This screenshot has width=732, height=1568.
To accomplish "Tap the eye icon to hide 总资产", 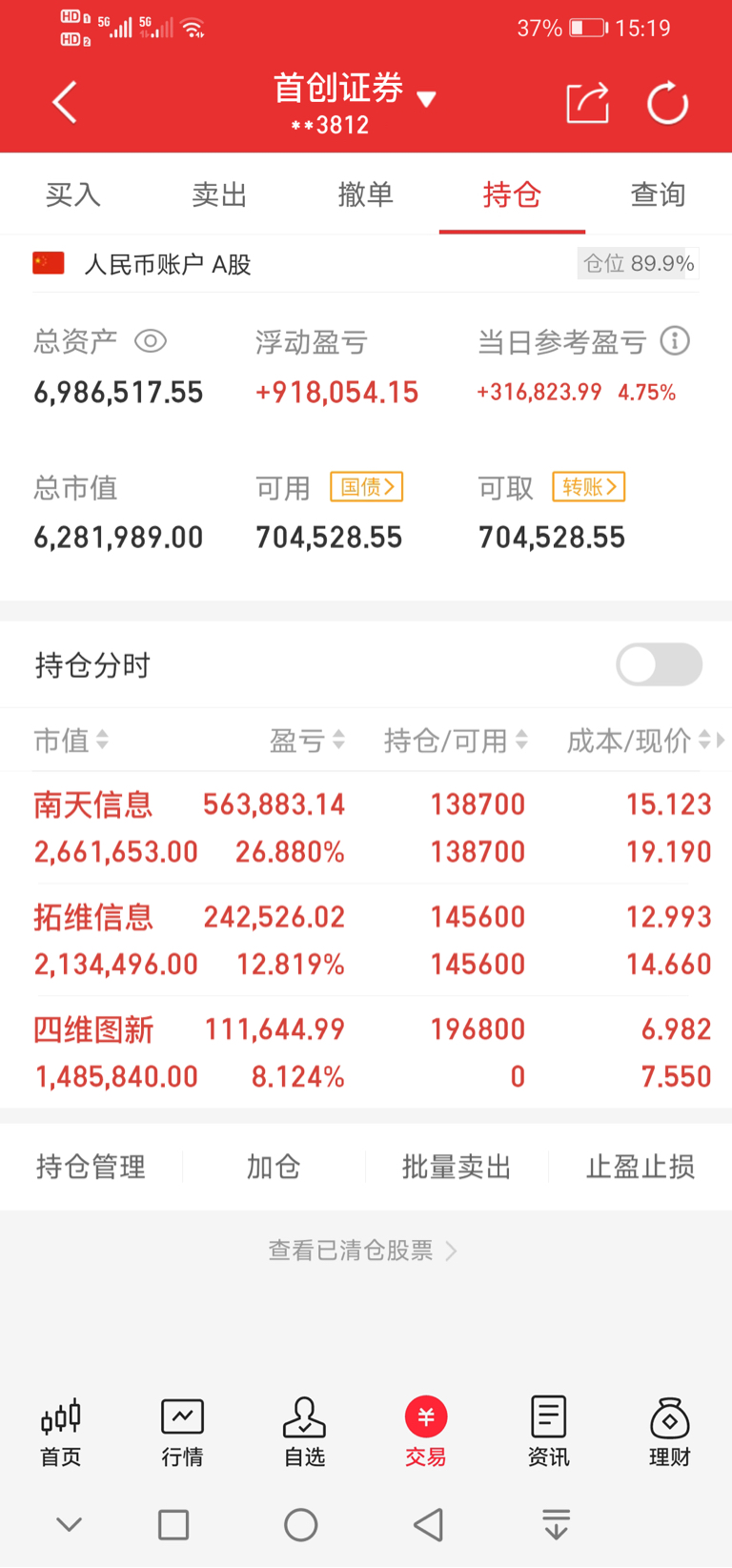I will pyautogui.click(x=151, y=340).
